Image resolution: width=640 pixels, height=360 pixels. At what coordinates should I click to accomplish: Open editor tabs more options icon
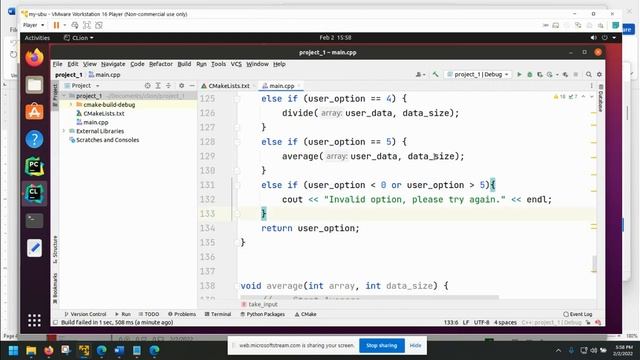pyautogui.click(x=591, y=86)
